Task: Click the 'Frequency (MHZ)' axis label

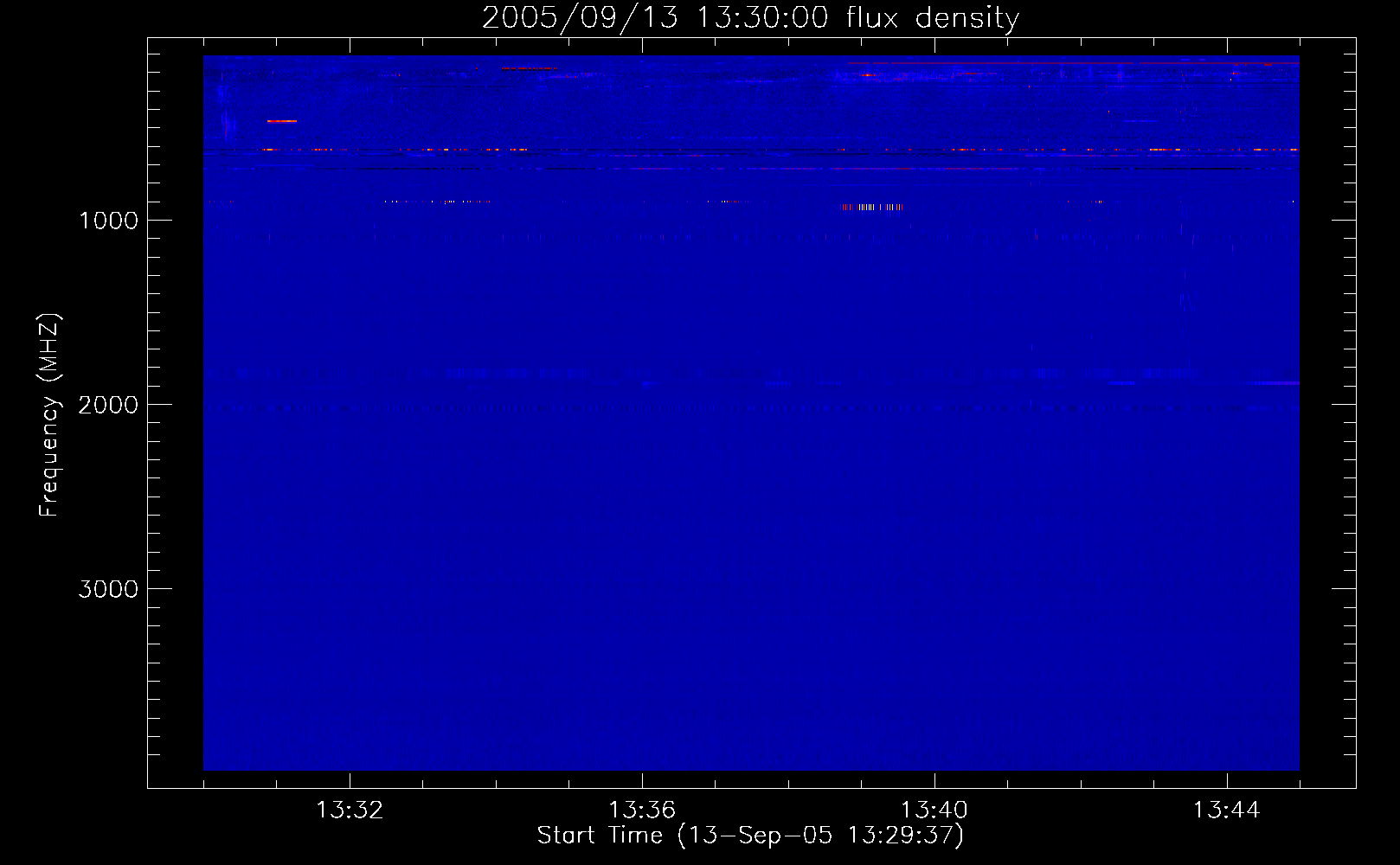Action: (x=49, y=415)
